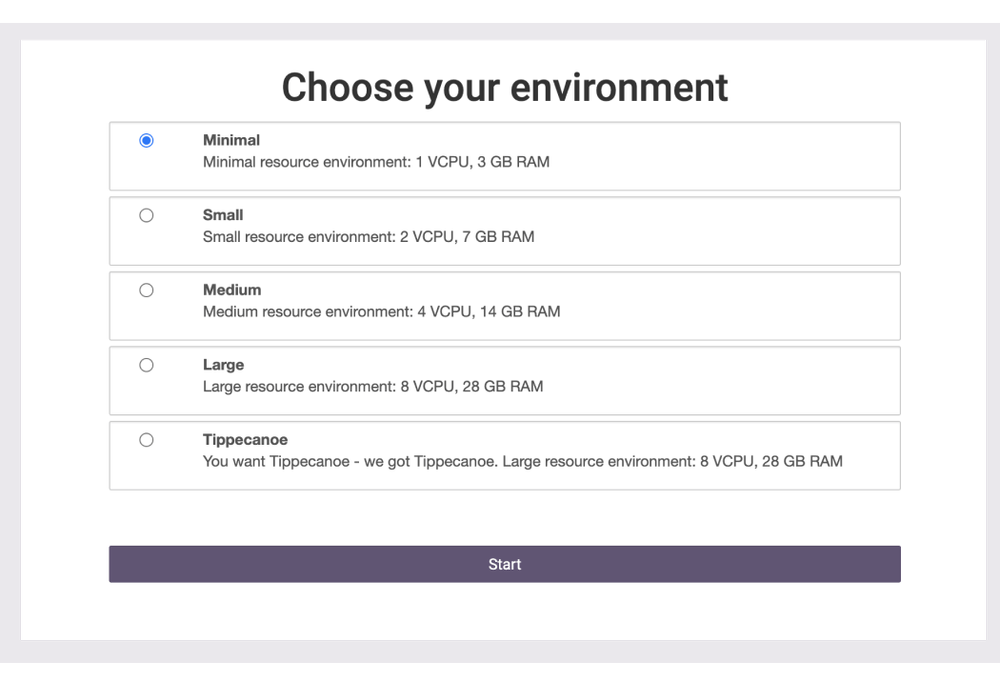The width and height of the screenshot is (1000, 682).
Task: Select the Large radio button
Action: pos(146,365)
